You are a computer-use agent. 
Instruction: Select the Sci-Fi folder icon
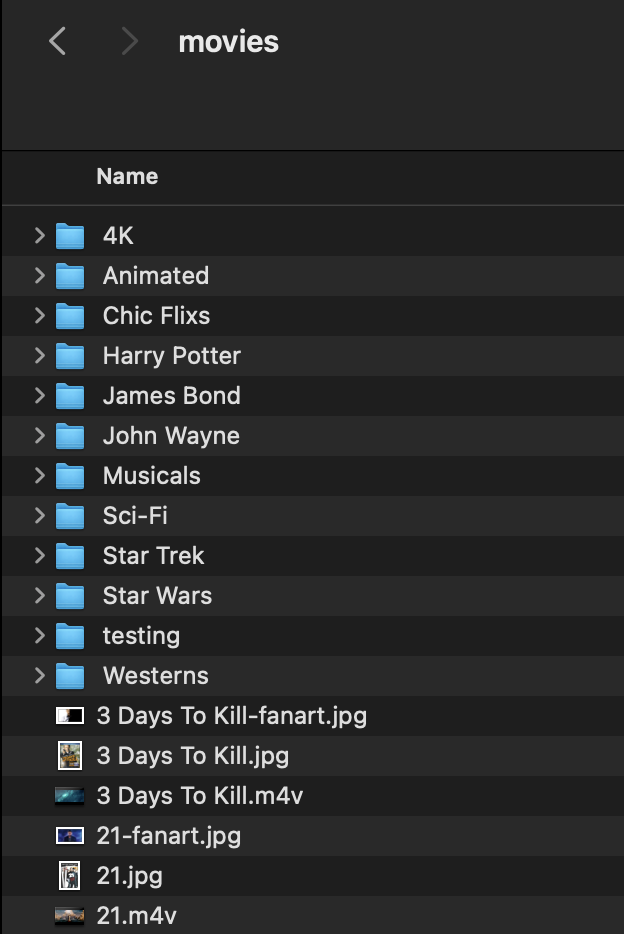coord(70,516)
